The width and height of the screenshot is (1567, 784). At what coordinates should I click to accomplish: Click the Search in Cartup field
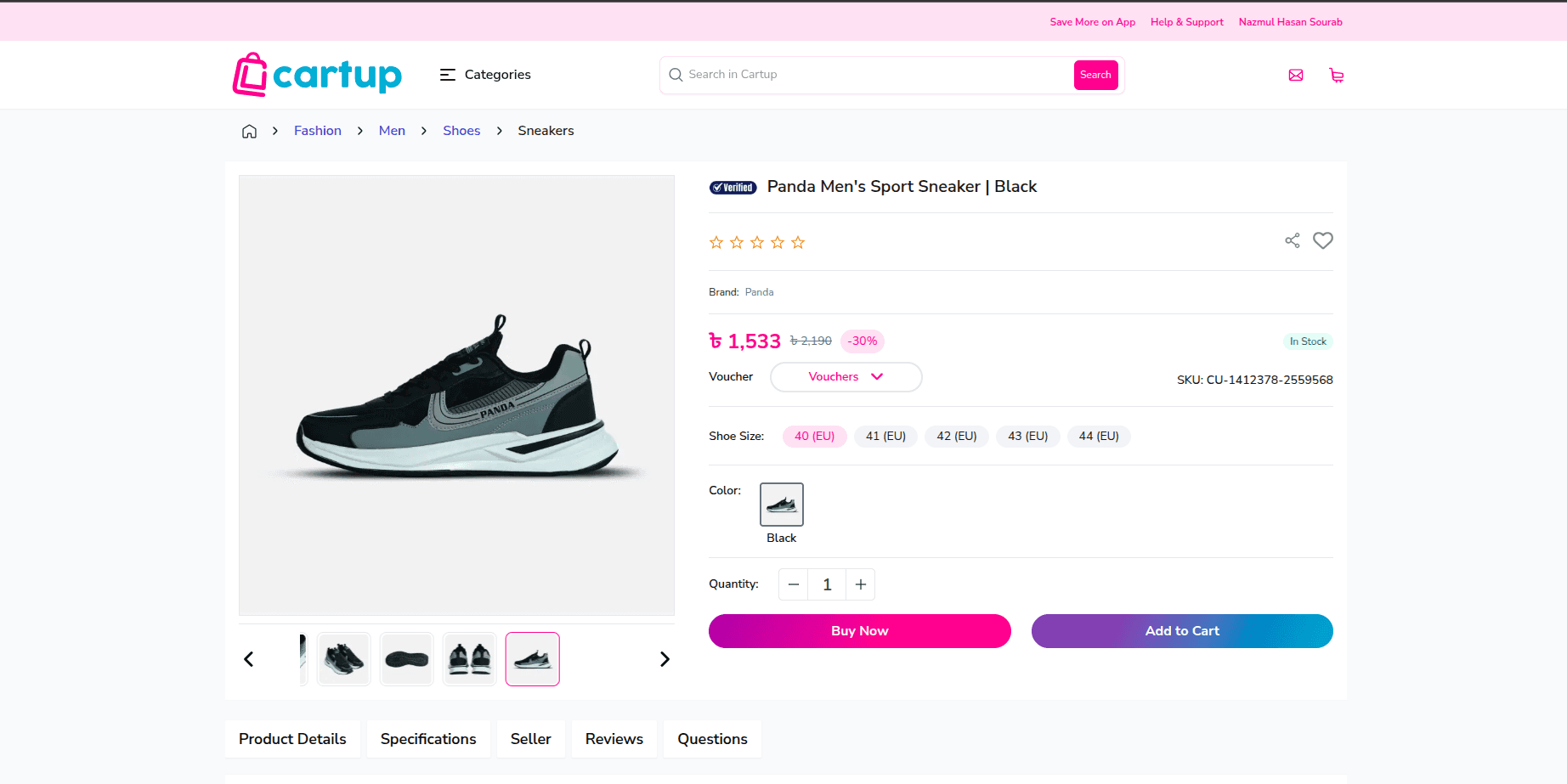tap(875, 75)
